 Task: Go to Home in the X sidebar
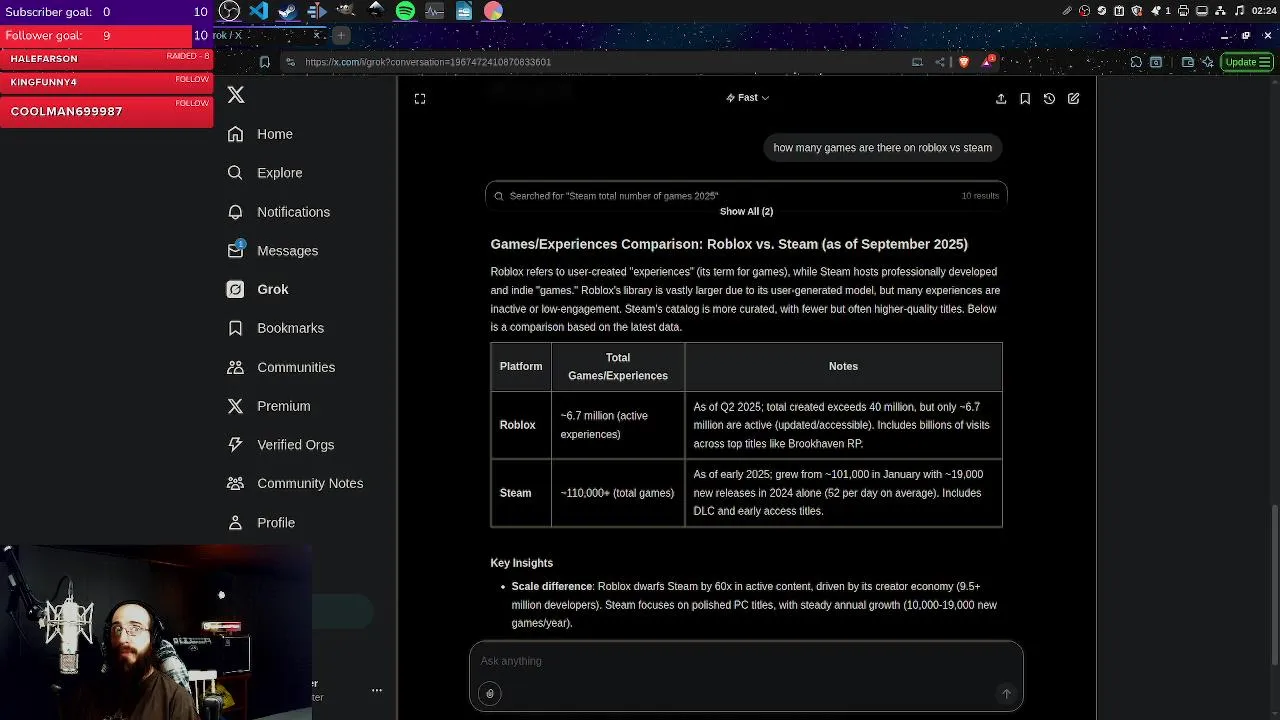pyautogui.click(x=260, y=134)
